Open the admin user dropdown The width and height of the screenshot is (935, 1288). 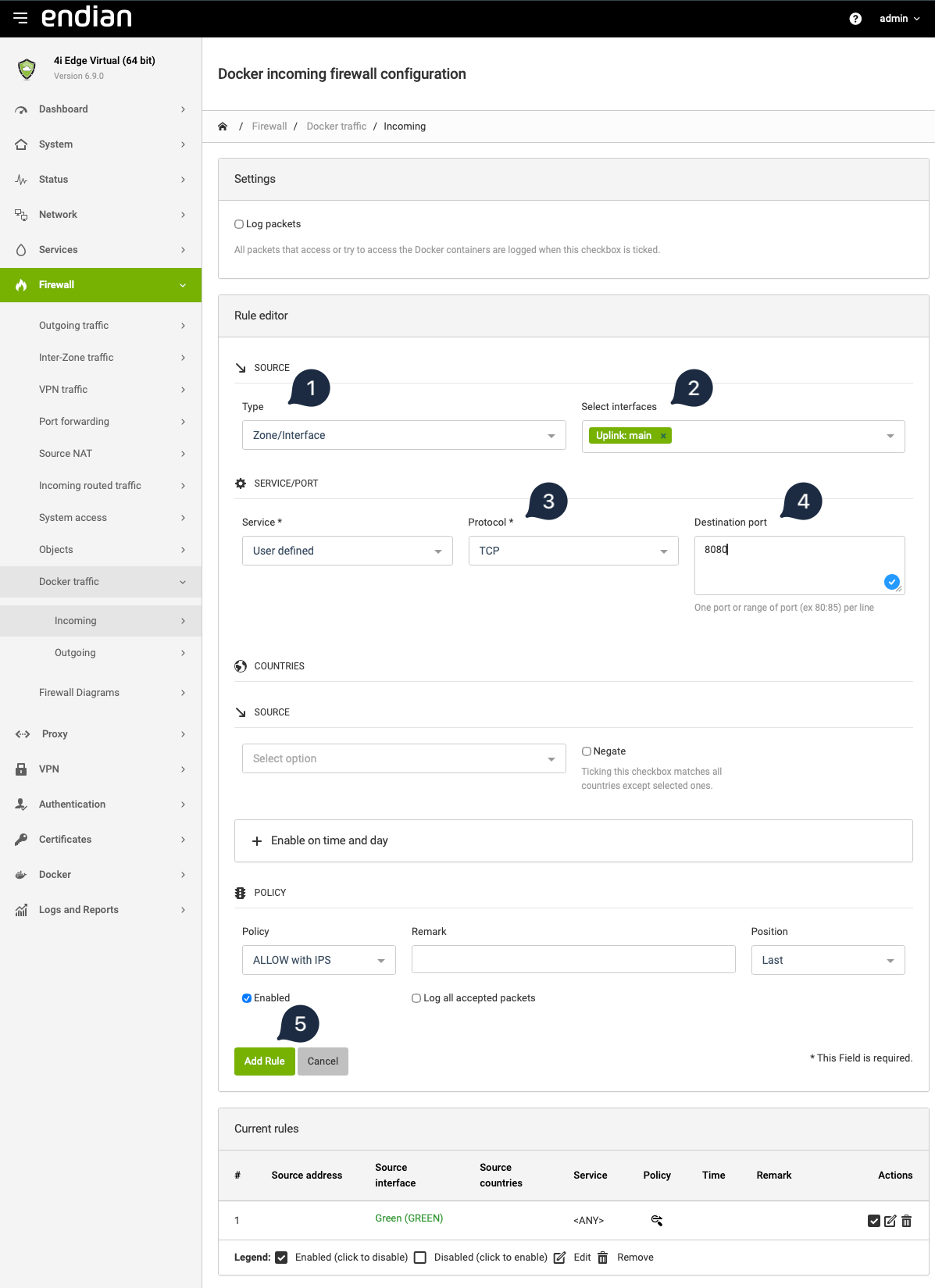click(899, 19)
